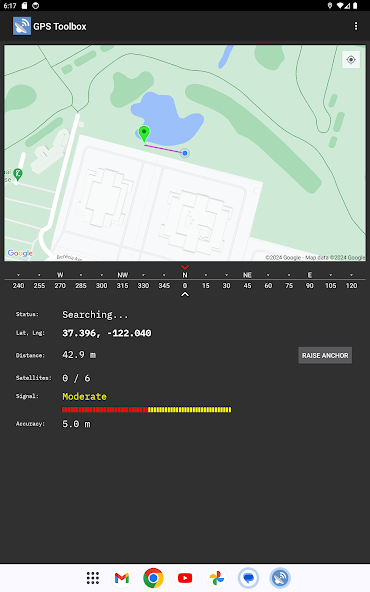The image size is (370, 592).
Task: Click the GPS Toolbox app logo
Action: pyautogui.click(x=22, y=26)
